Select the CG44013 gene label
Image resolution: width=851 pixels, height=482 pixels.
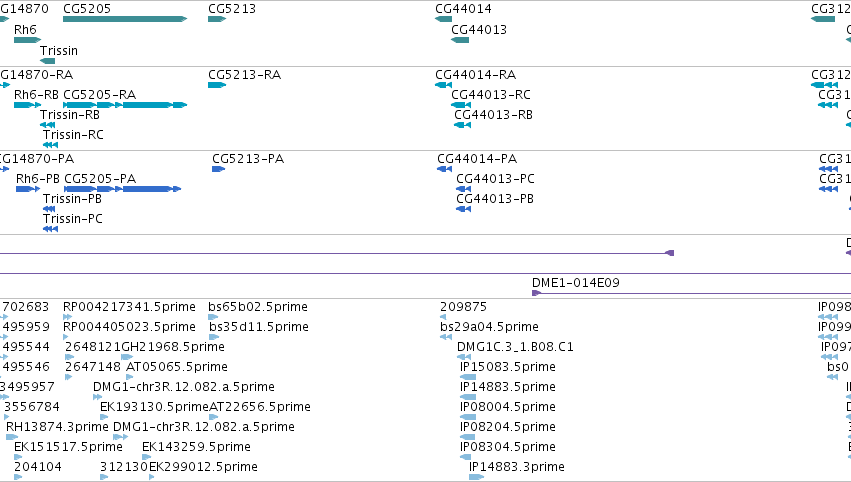coord(479,29)
